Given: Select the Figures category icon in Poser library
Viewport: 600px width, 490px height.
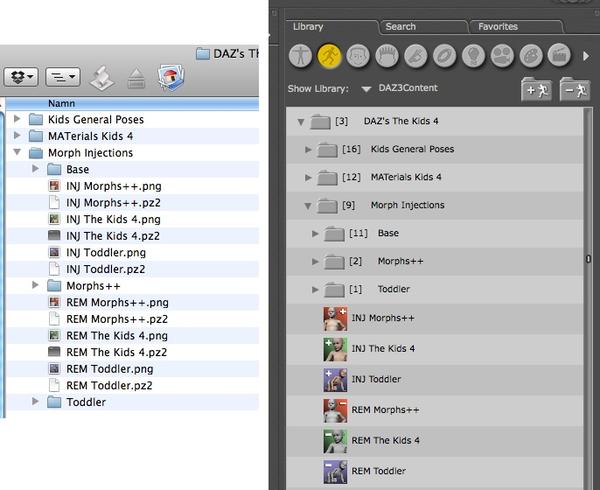Looking at the screenshot, I should pyautogui.click(x=300, y=56).
